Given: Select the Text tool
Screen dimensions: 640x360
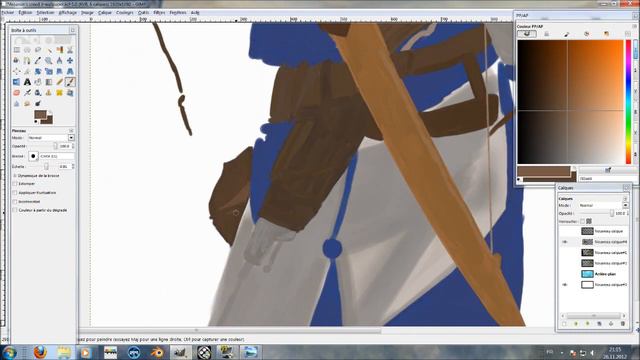Looking at the screenshot, I should click(27, 82).
